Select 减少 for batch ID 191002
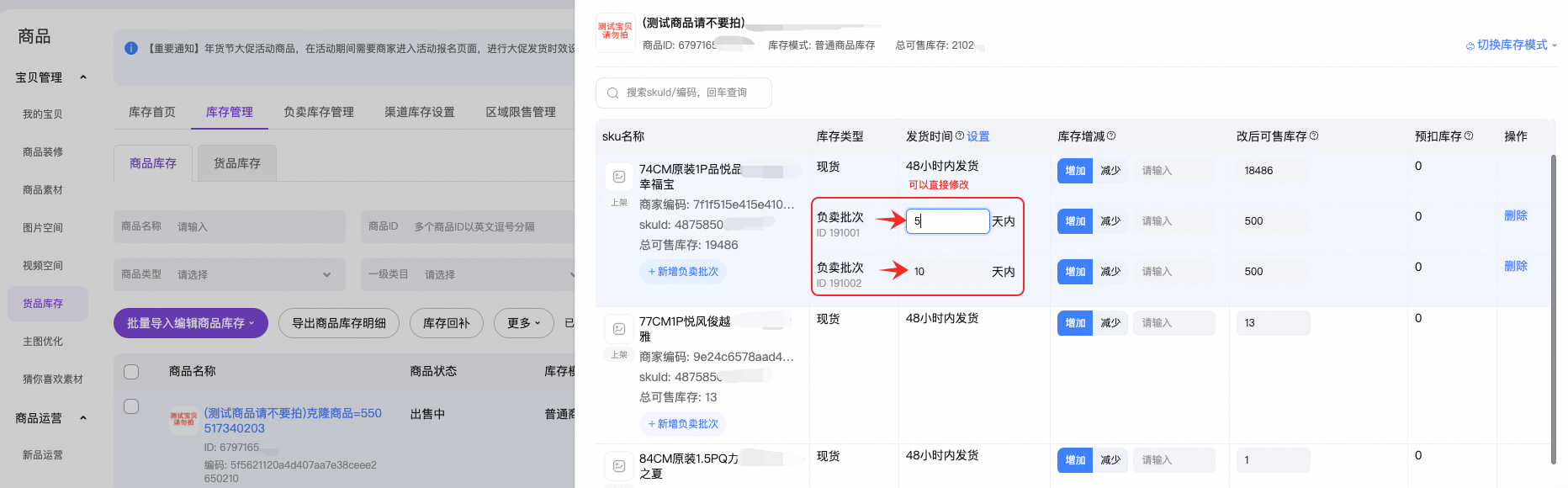This screenshot has height=488, width=1568. pos(1110,272)
